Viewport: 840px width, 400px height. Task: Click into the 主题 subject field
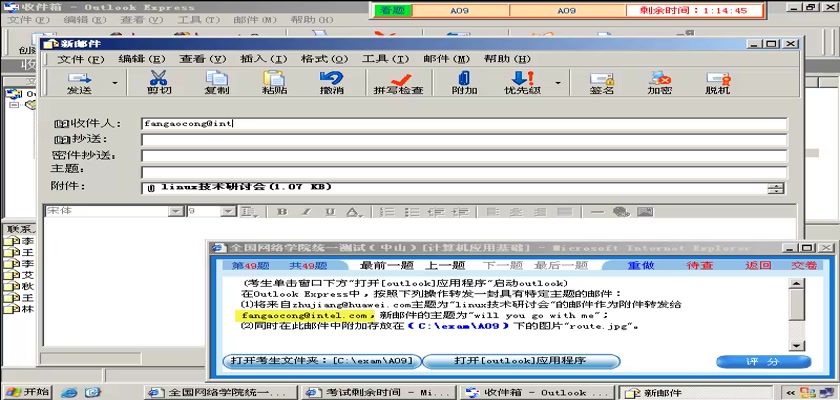(x=464, y=172)
